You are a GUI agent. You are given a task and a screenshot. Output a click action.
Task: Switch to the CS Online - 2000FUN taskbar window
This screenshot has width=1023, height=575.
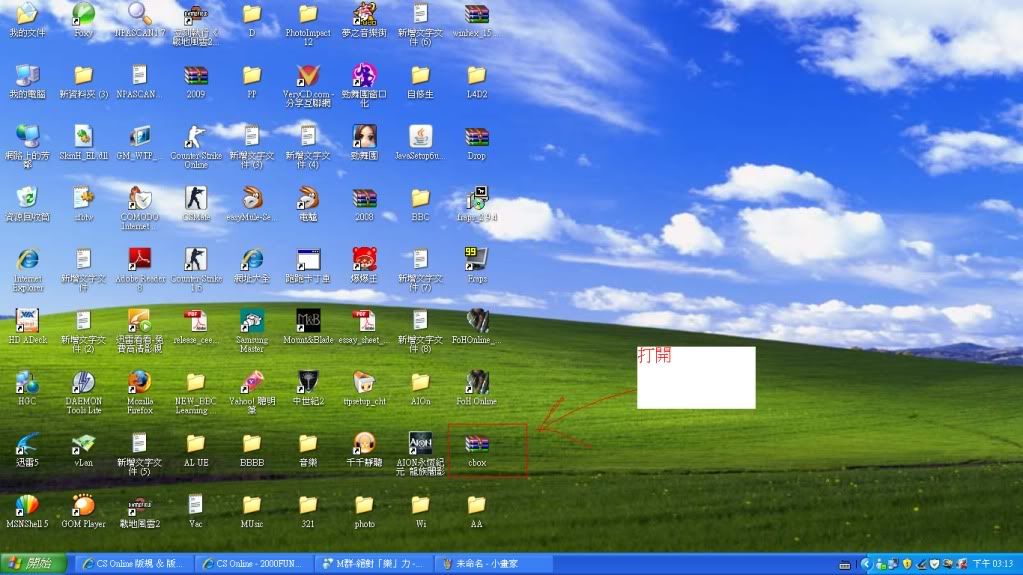tap(251, 564)
